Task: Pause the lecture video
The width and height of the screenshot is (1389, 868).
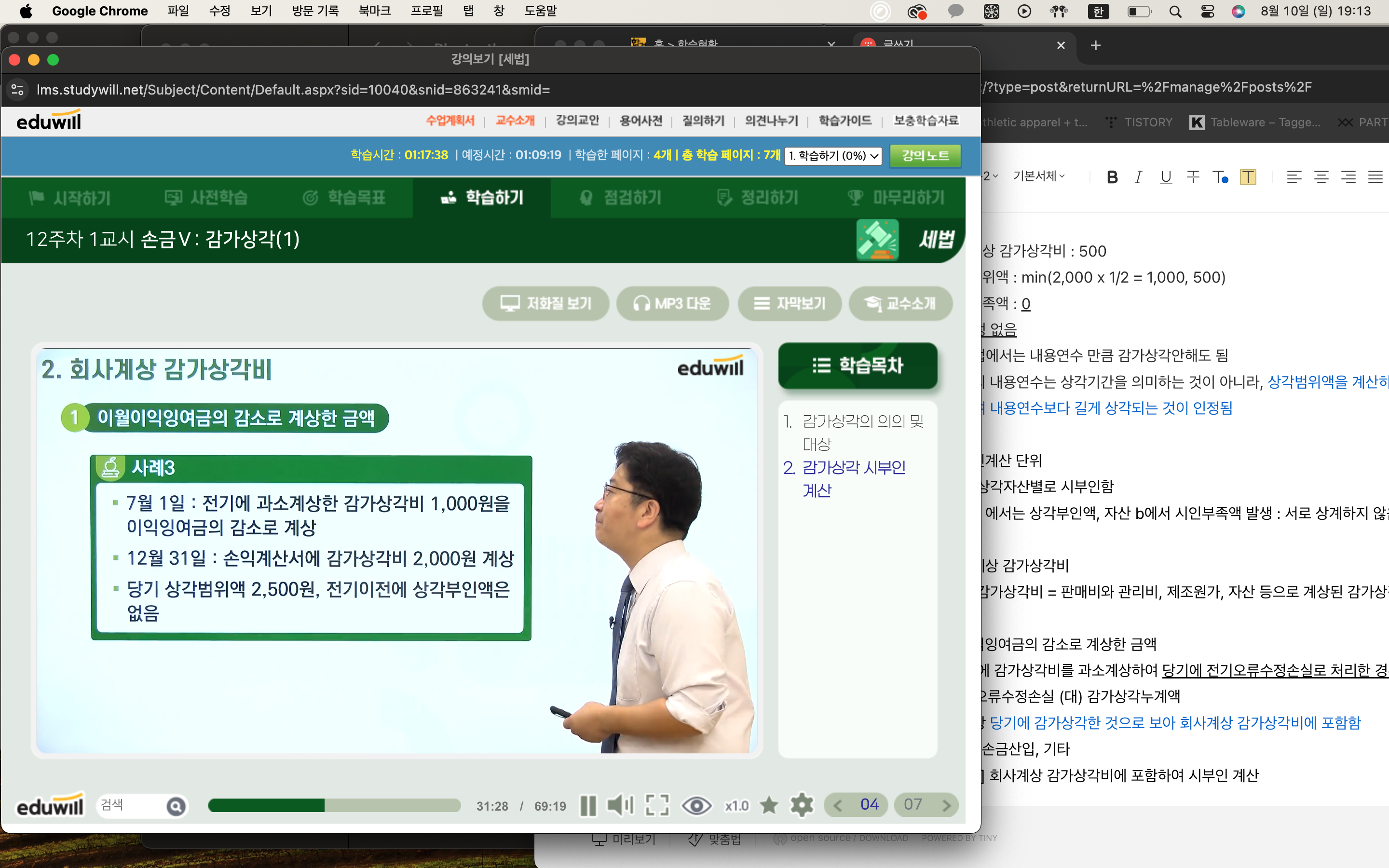Action: click(588, 805)
